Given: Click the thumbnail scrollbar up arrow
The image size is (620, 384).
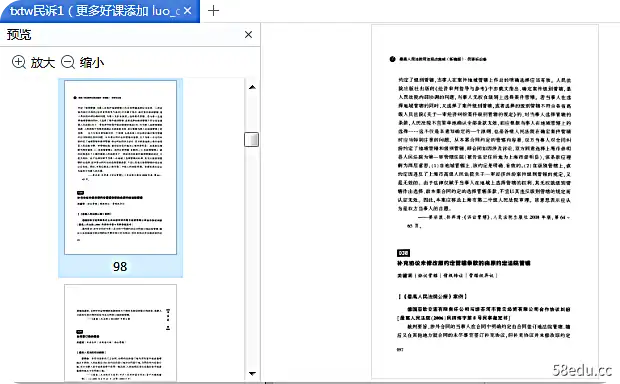Looking at the screenshot, I should 252,87.
